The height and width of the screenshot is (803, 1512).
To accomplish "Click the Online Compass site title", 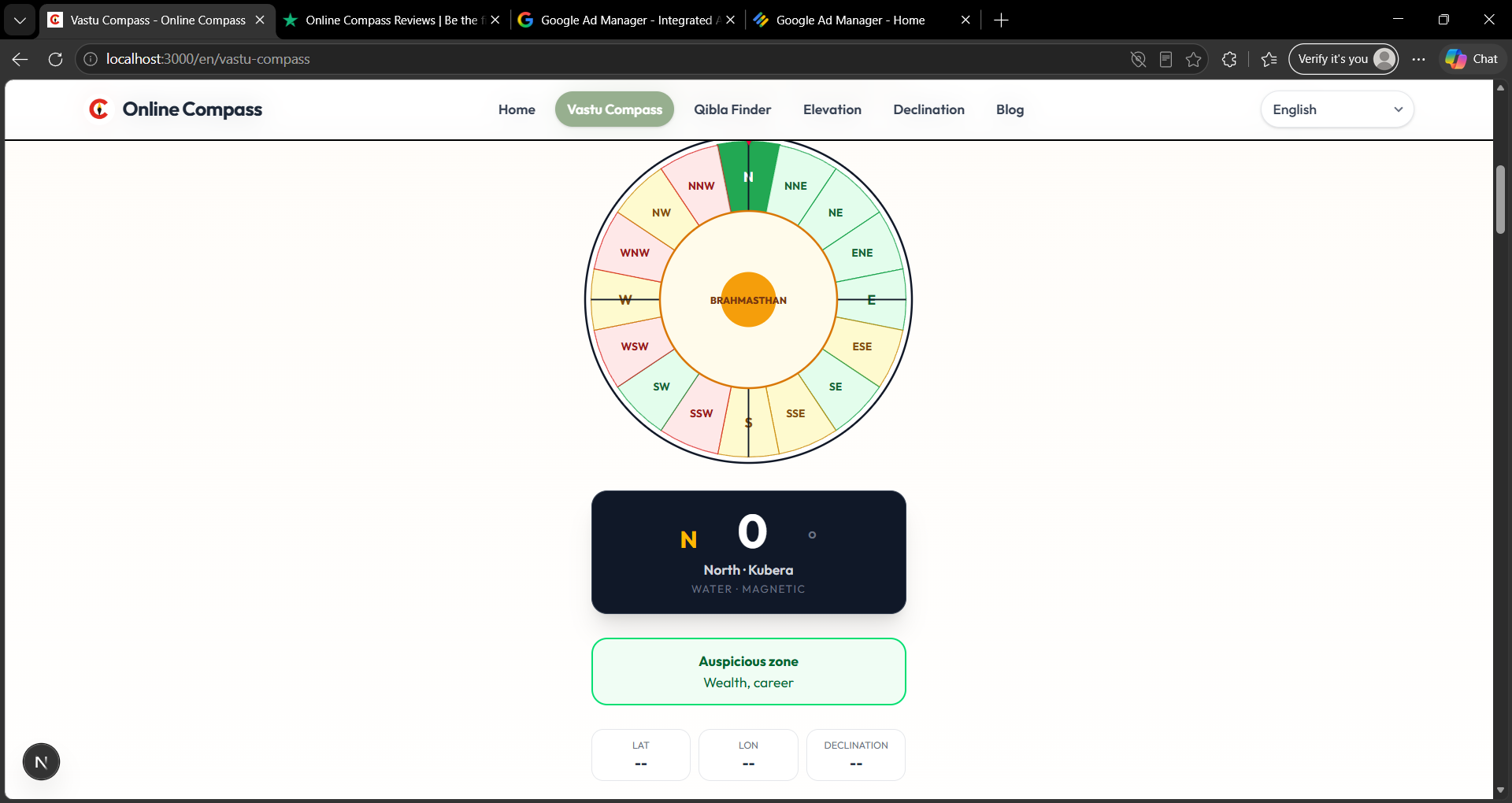I will (192, 109).
